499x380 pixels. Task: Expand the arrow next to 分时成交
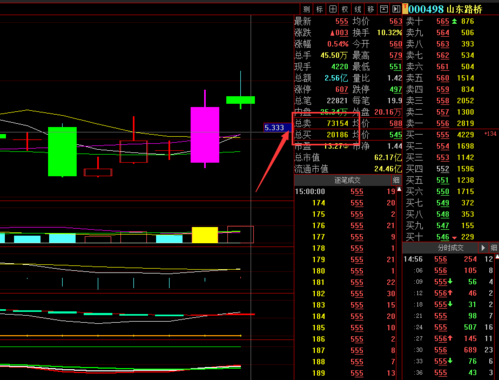tap(483, 248)
